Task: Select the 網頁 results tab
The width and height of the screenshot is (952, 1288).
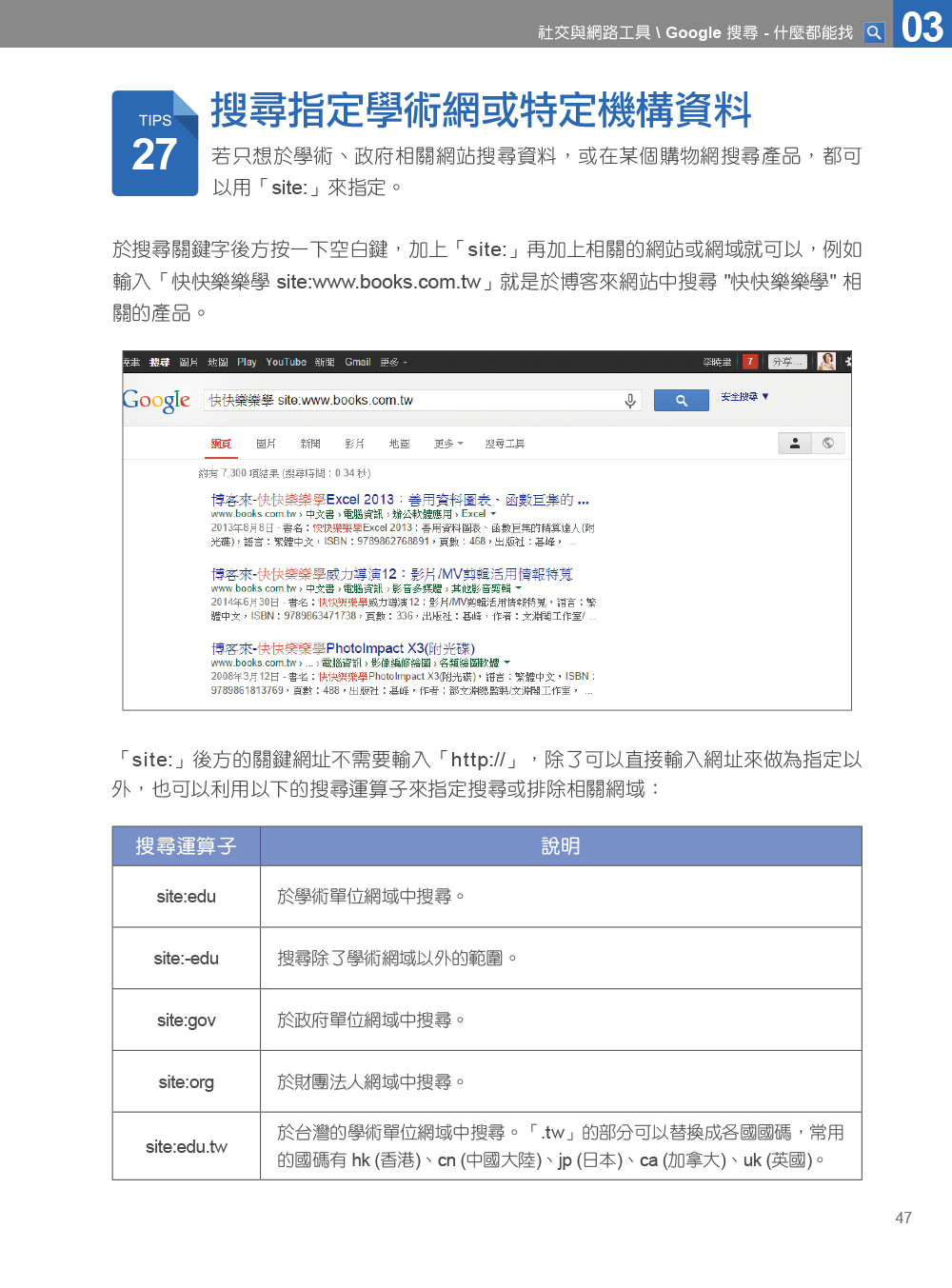Action: (221, 444)
